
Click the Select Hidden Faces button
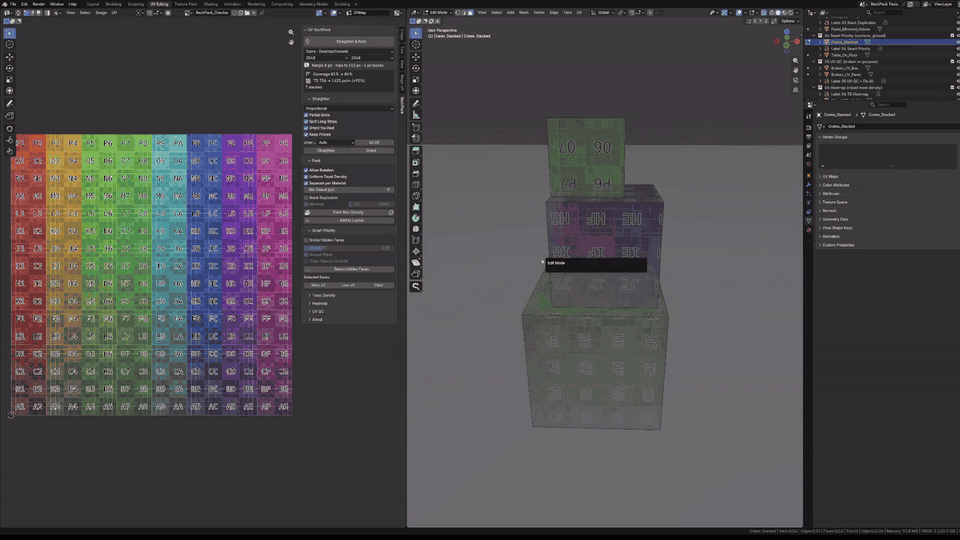pos(350,269)
